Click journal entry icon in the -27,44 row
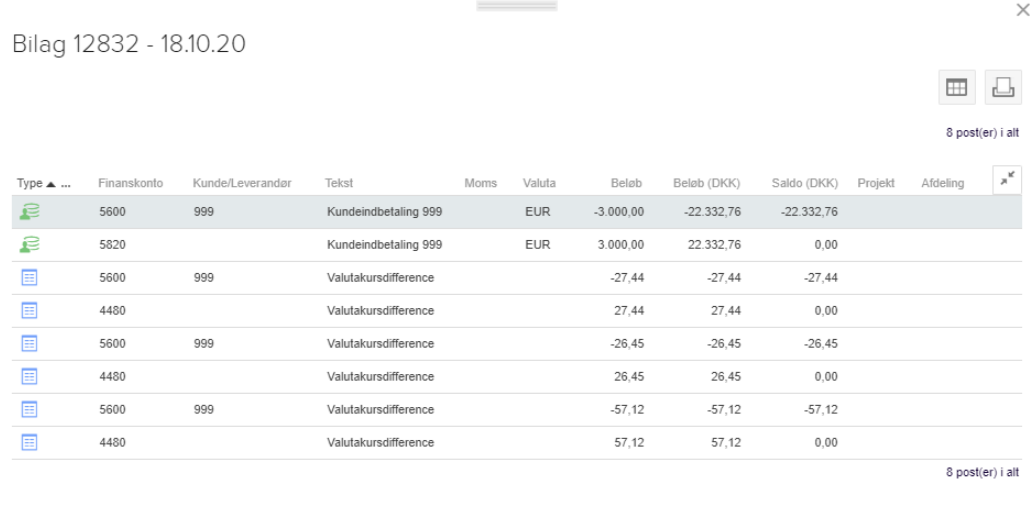Screen dimensions: 1033x526 29,278
